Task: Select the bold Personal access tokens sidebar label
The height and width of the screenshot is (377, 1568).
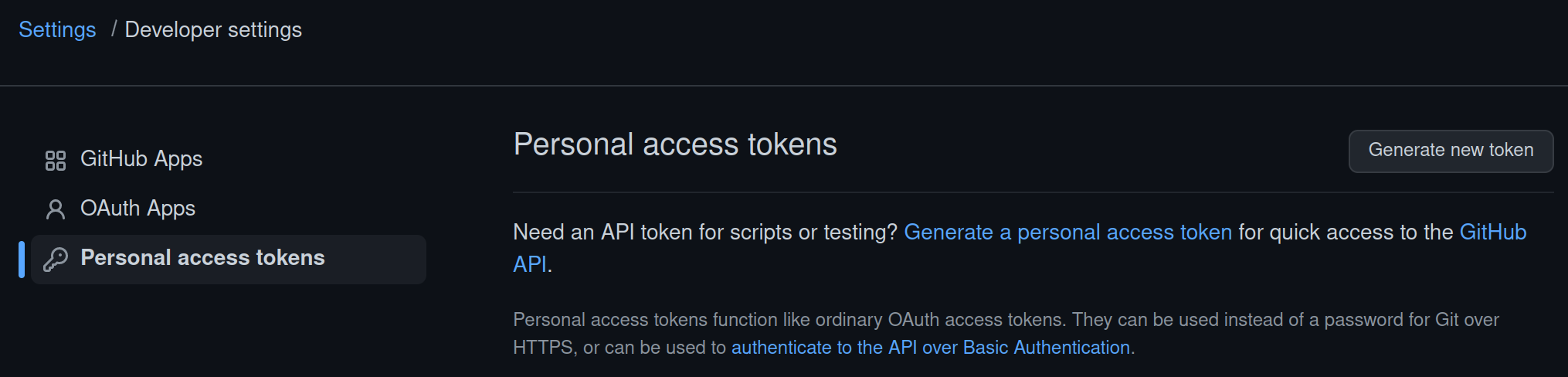Action: [202, 257]
